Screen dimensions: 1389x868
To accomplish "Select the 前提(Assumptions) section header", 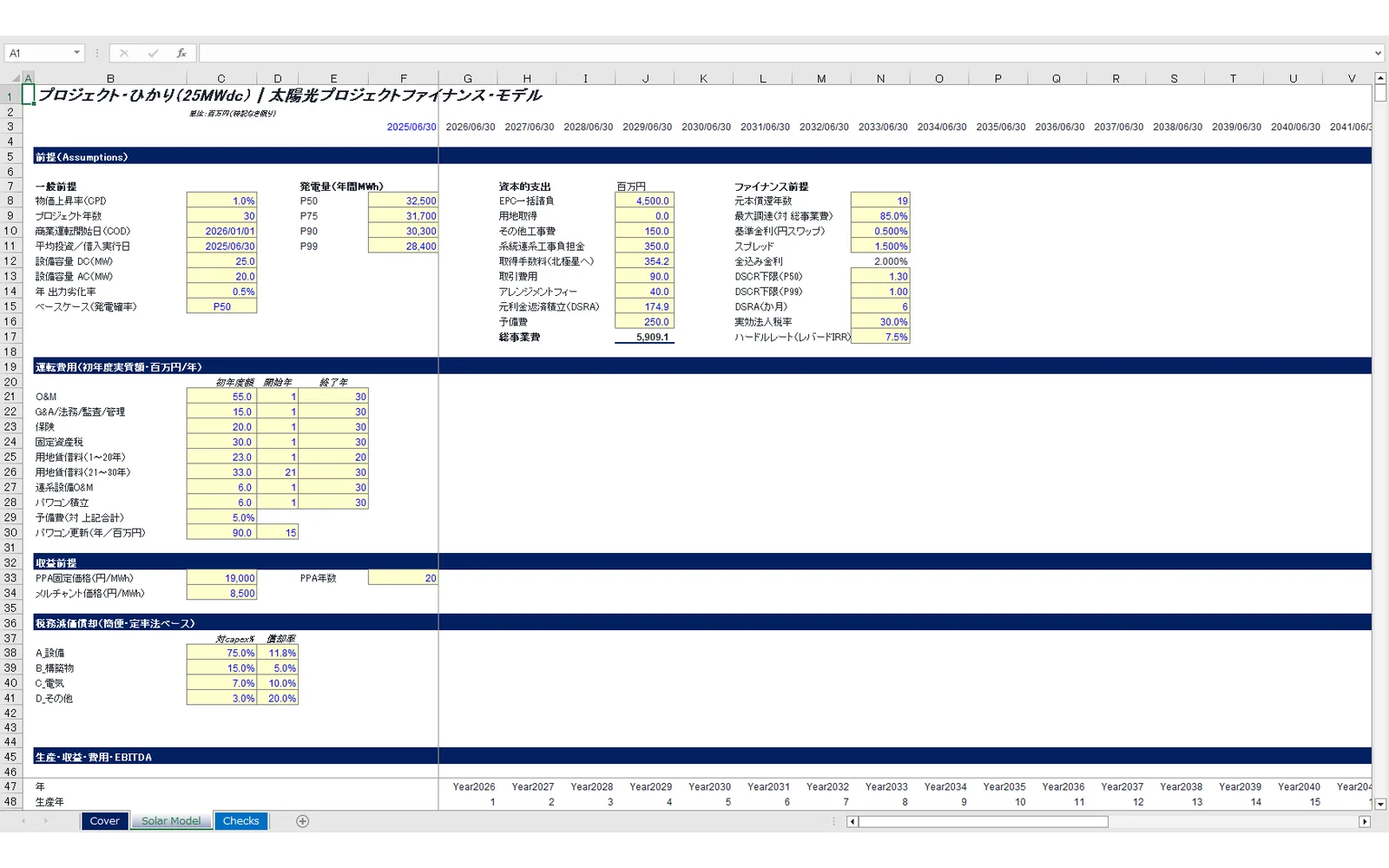I will click(x=82, y=157).
